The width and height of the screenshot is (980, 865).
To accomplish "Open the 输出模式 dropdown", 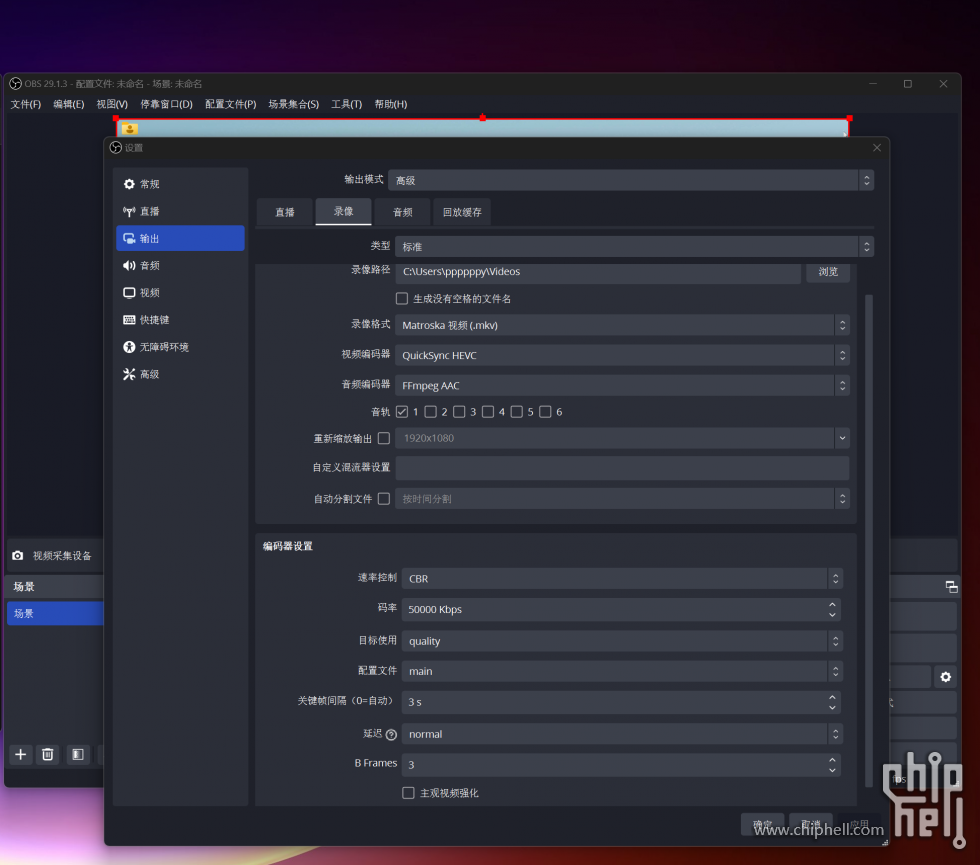I will (631, 181).
